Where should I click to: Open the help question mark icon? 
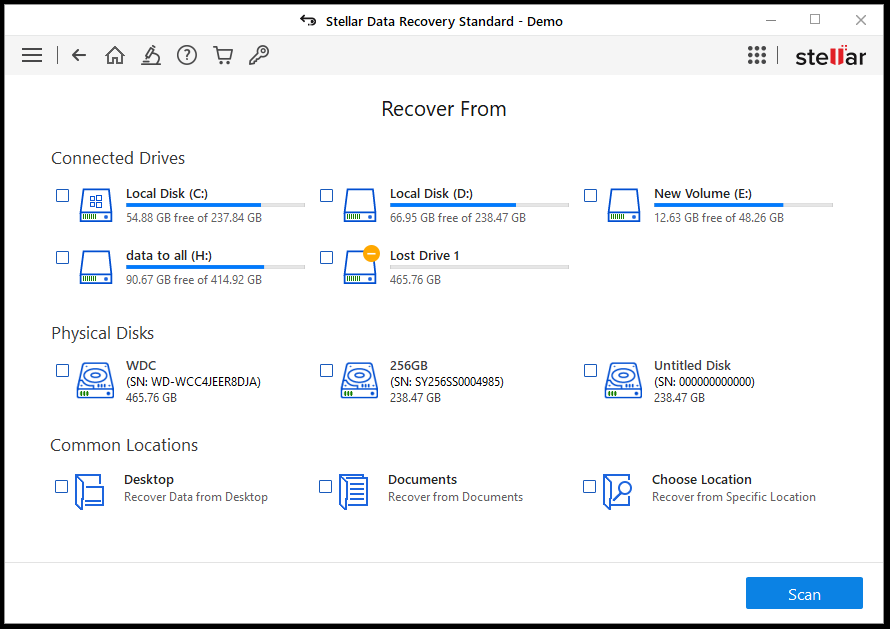tap(187, 55)
